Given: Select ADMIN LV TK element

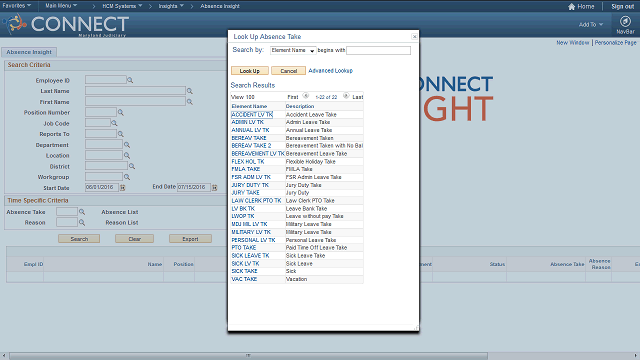Looking at the screenshot, I should point(247,122).
